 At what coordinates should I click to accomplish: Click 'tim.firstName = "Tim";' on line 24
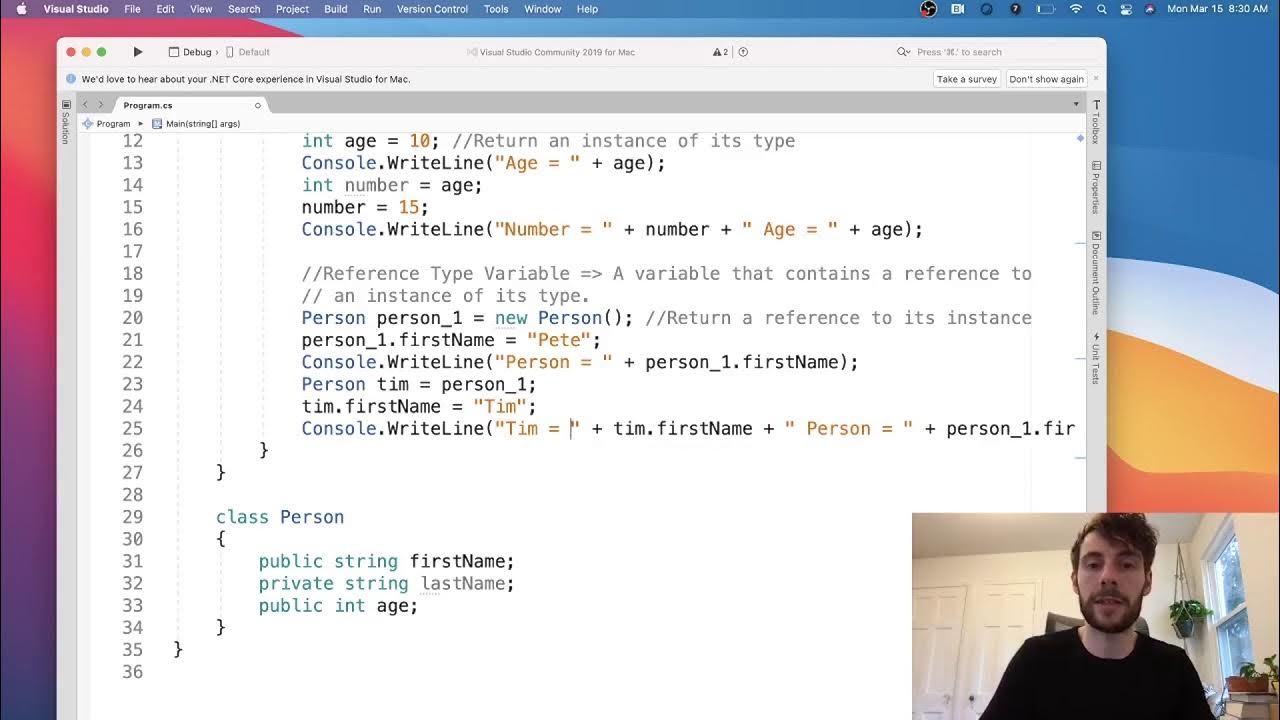(419, 406)
